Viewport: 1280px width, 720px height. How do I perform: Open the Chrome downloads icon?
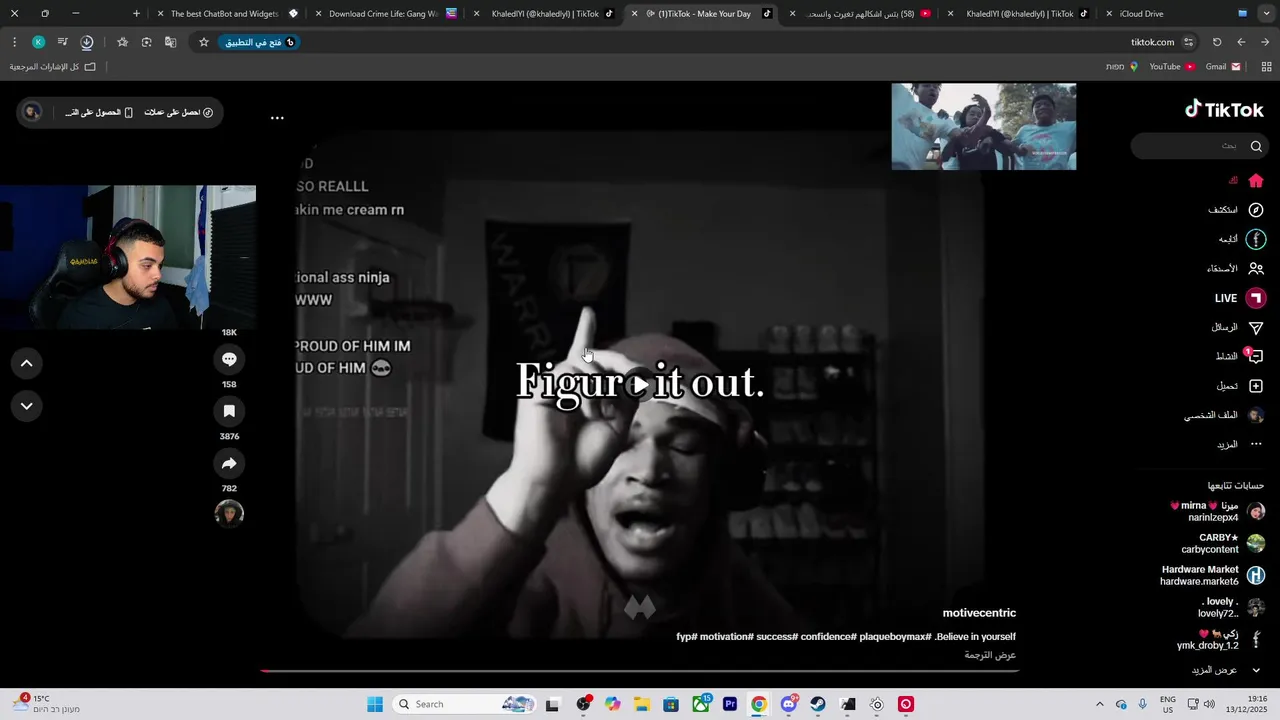point(87,42)
